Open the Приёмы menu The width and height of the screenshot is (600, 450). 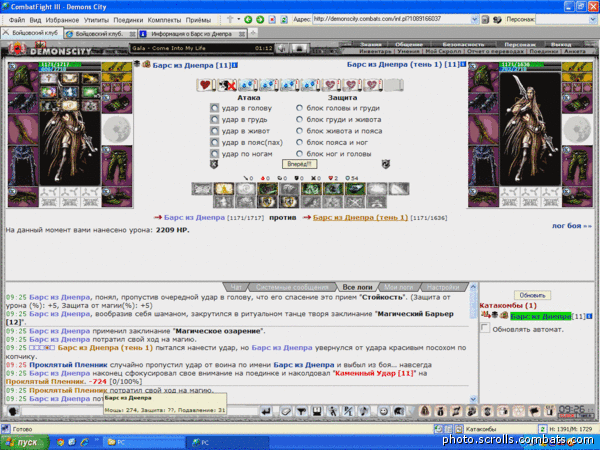[x=198, y=20]
